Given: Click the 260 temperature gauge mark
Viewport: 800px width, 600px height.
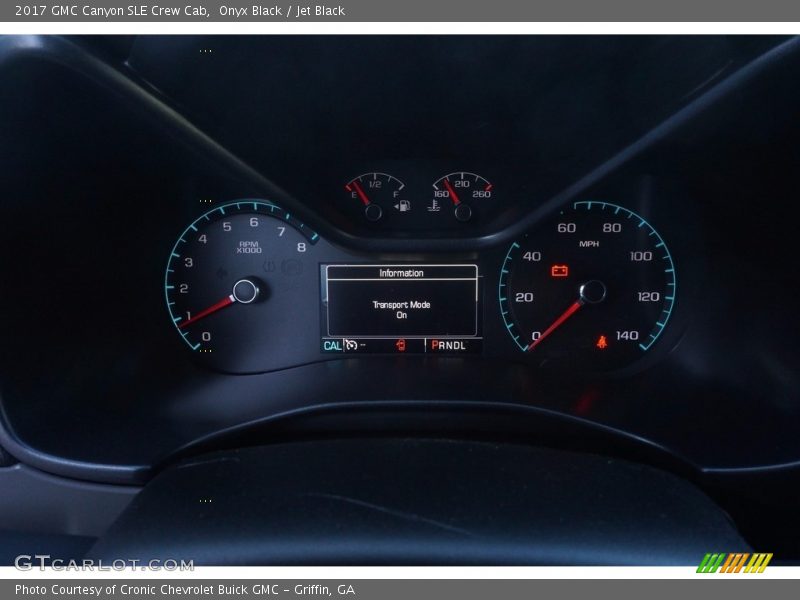Looking at the screenshot, I should coord(482,194).
